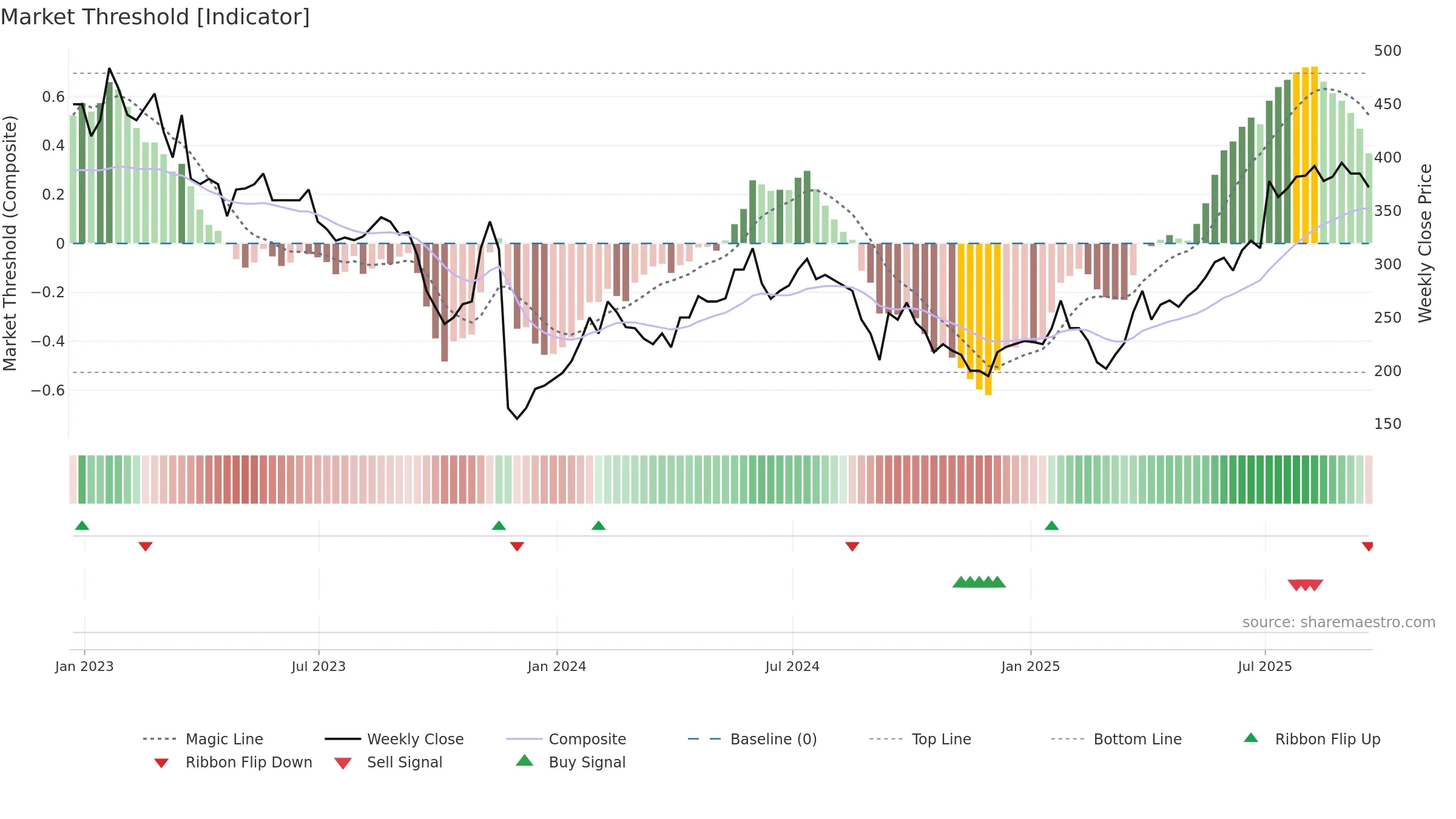The image size is (1456, 819).
Task: Click the tallest yellow bar near Jul 2025
Action: pos(1314,155)
